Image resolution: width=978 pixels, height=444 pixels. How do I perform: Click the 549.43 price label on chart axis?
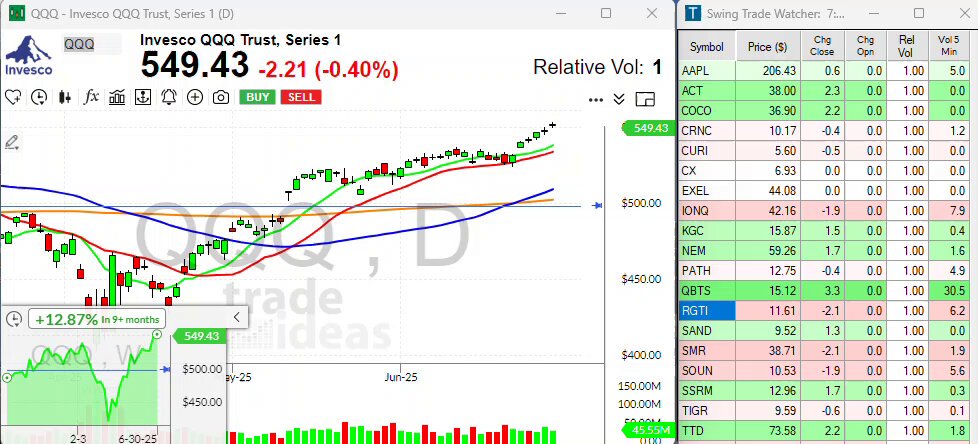(x=649, y=128)
